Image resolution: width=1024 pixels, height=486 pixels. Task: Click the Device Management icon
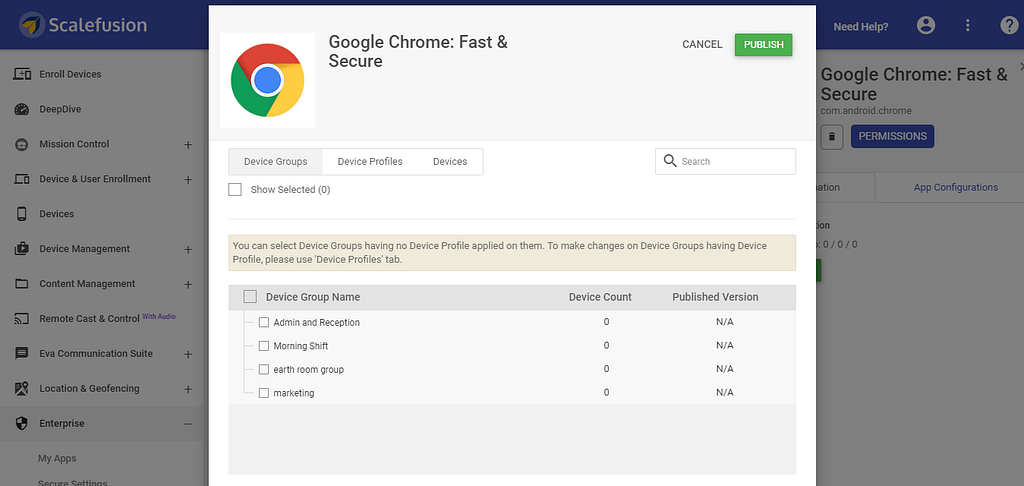(x=22, y=249)
